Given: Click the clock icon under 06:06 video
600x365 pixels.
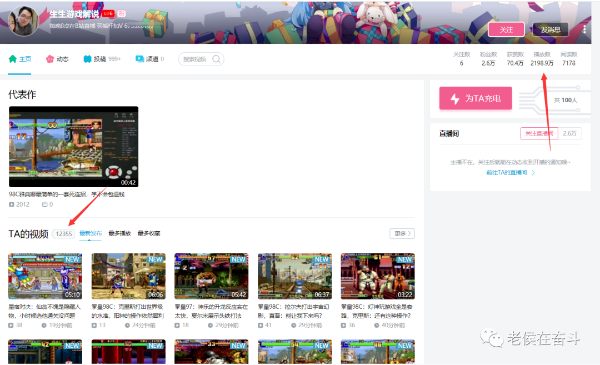Looking at the screenshot, I should [127, 325].
